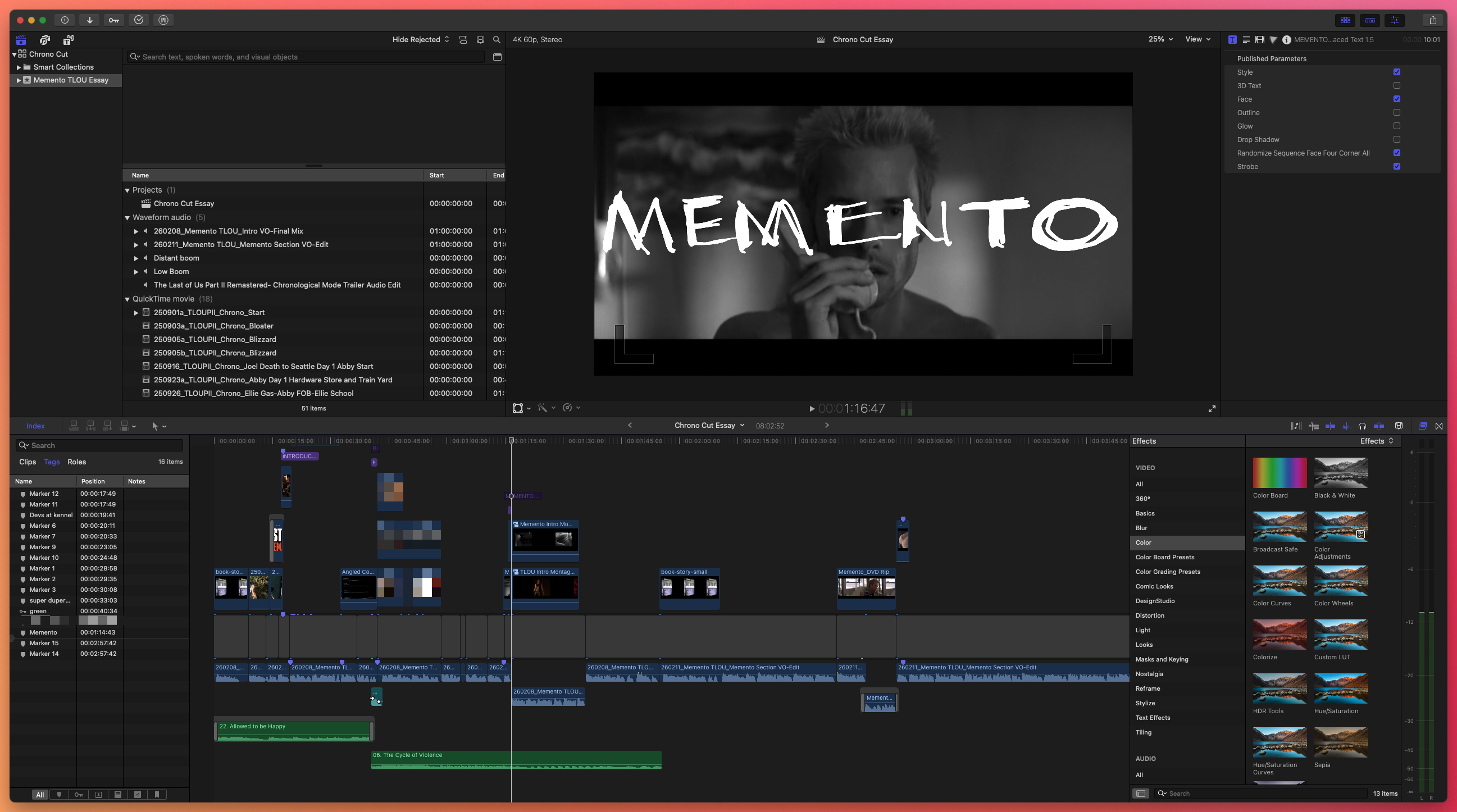Screen dimensions: 1457x812
Task: Open the Titles and Generators sidebar icon
Action: (69, 39)
